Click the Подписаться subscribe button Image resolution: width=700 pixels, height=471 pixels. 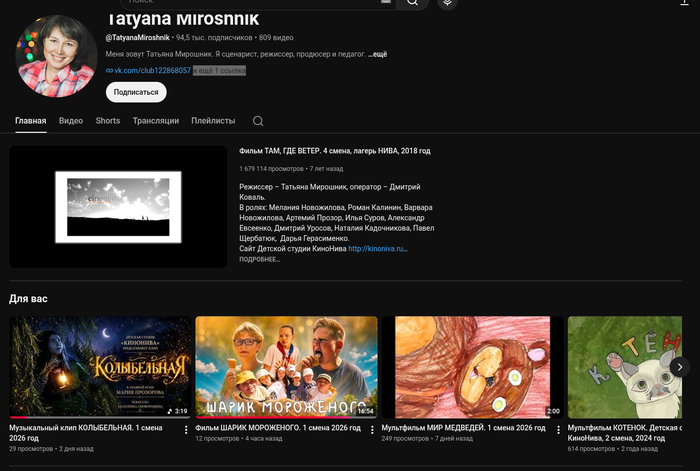point(136,92)
